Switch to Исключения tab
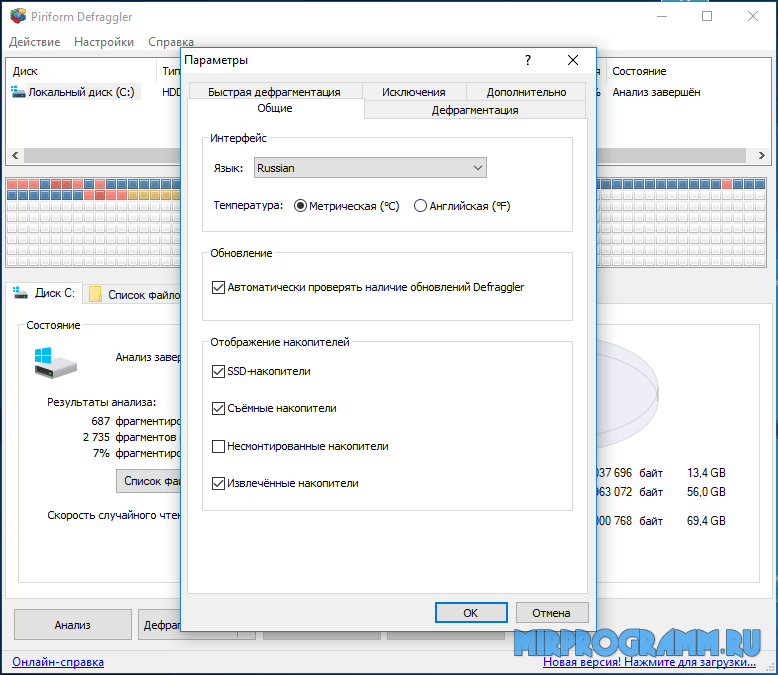 [414, 92]
